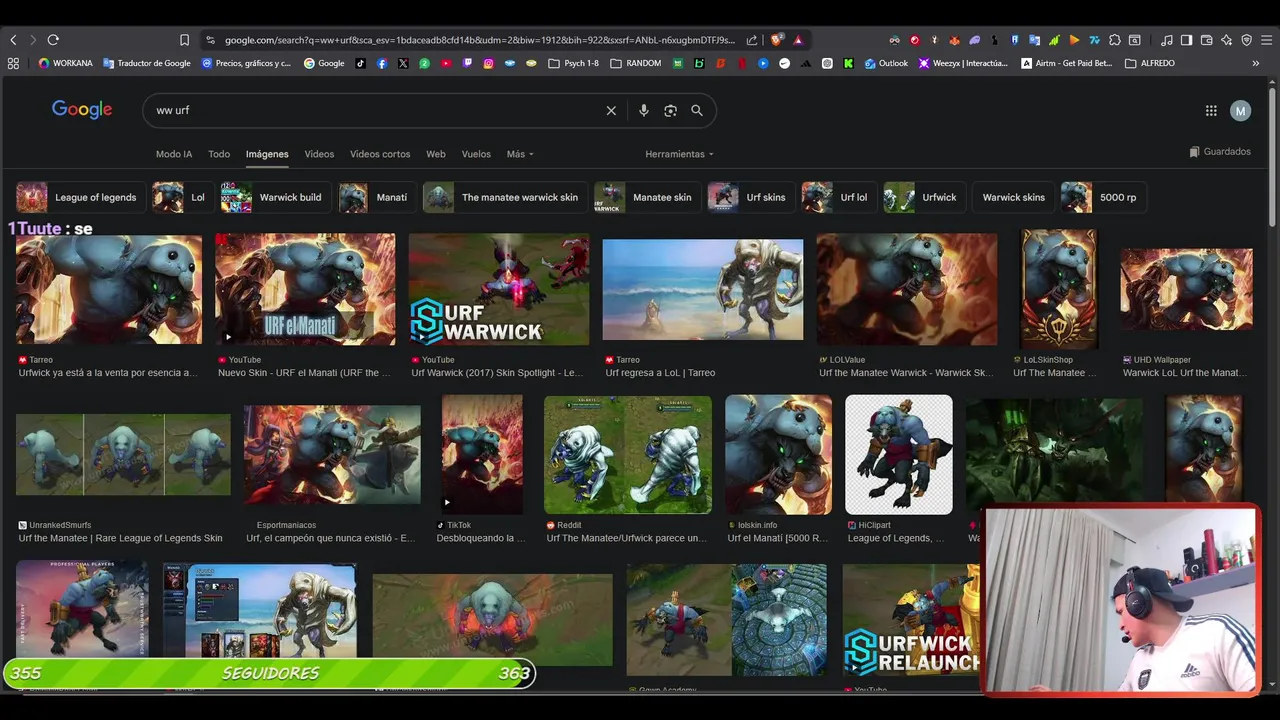Reload the page with the refresh icon

tap(53, 40)
